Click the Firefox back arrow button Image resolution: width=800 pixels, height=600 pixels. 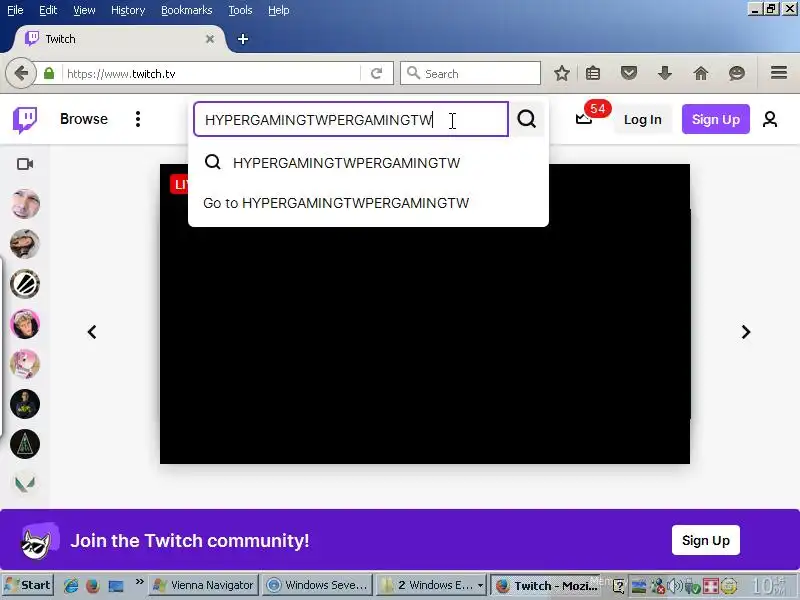[21, 73]
